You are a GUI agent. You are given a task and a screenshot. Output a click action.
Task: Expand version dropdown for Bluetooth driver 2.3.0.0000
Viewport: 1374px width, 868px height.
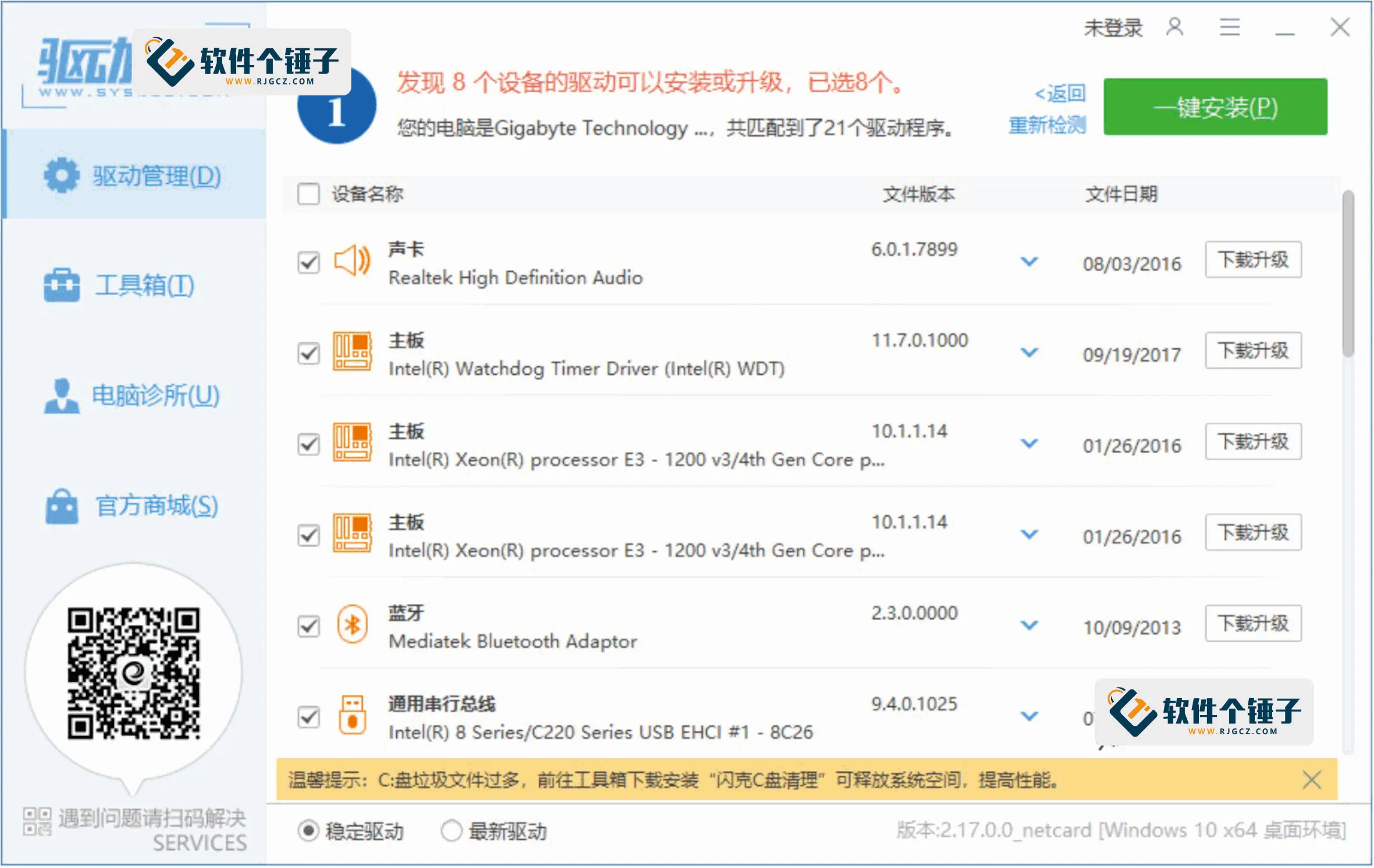[1029, 625]
